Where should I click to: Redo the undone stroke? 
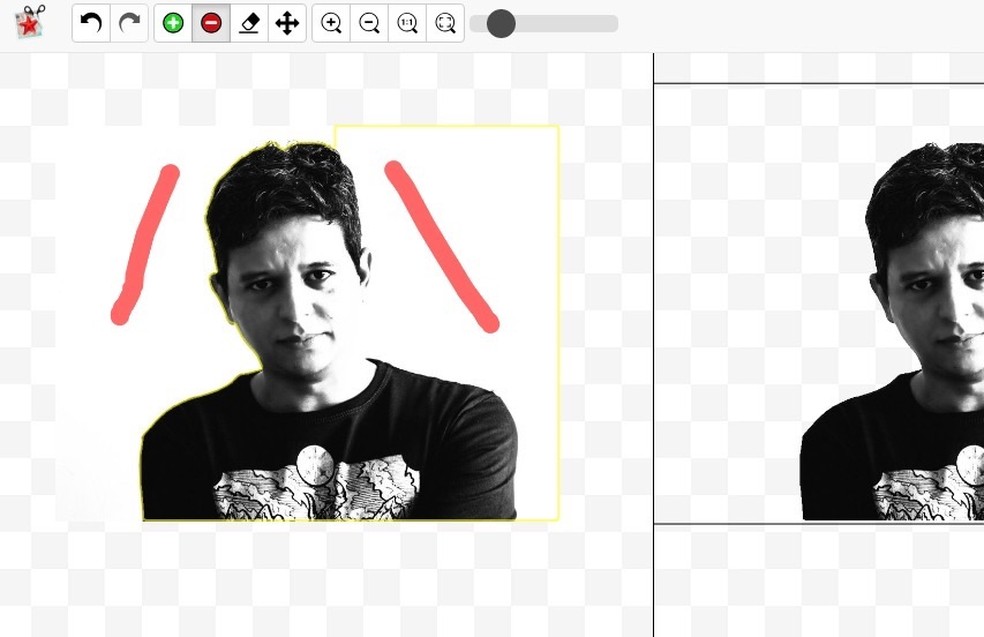coord(129,23)
